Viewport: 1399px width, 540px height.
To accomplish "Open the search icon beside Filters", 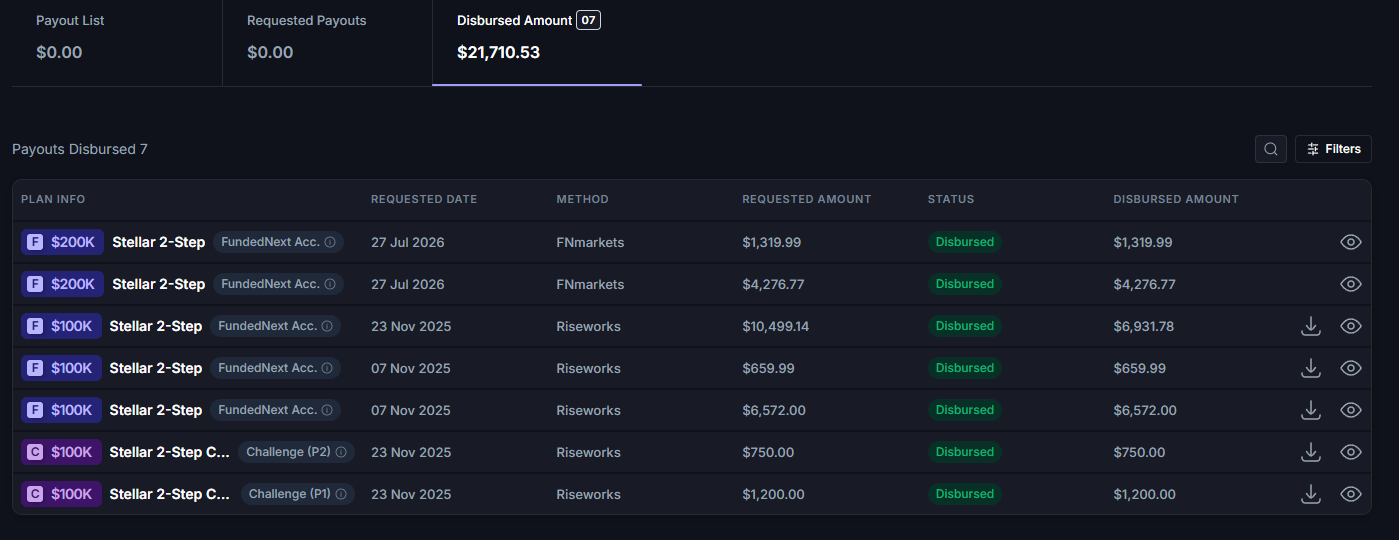I will [x=1270, y=149].
